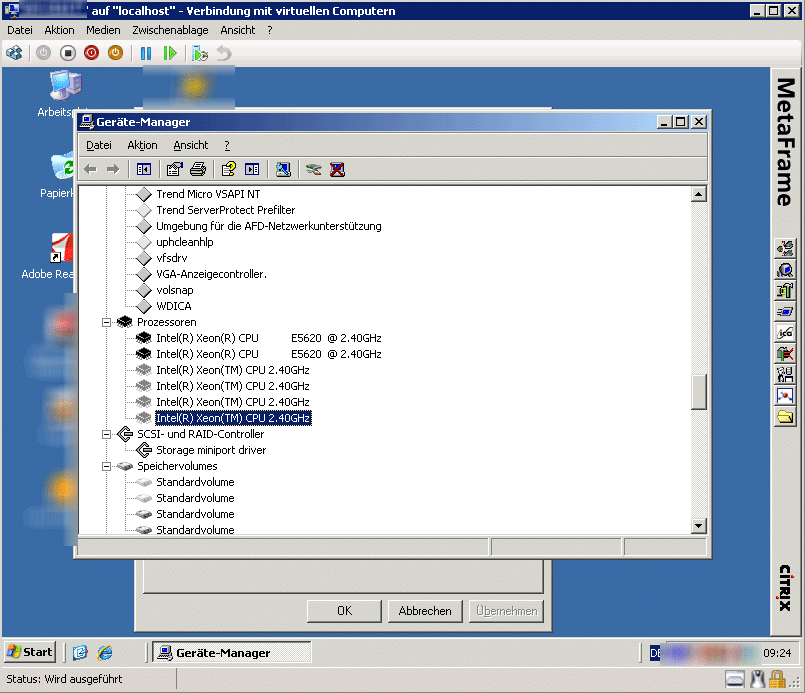The height and width of the screenshot is (693, 805).
Task: Click OK in the background dialog
Action: tap(344, 611)
